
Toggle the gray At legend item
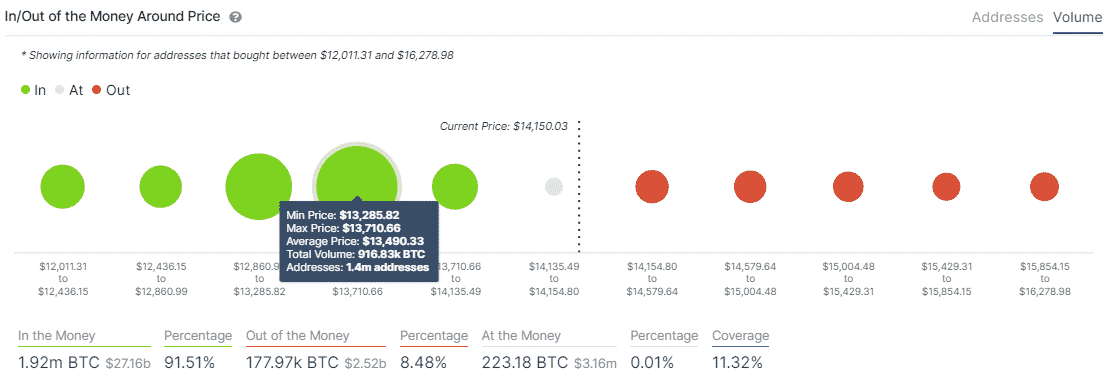(69, 90)
